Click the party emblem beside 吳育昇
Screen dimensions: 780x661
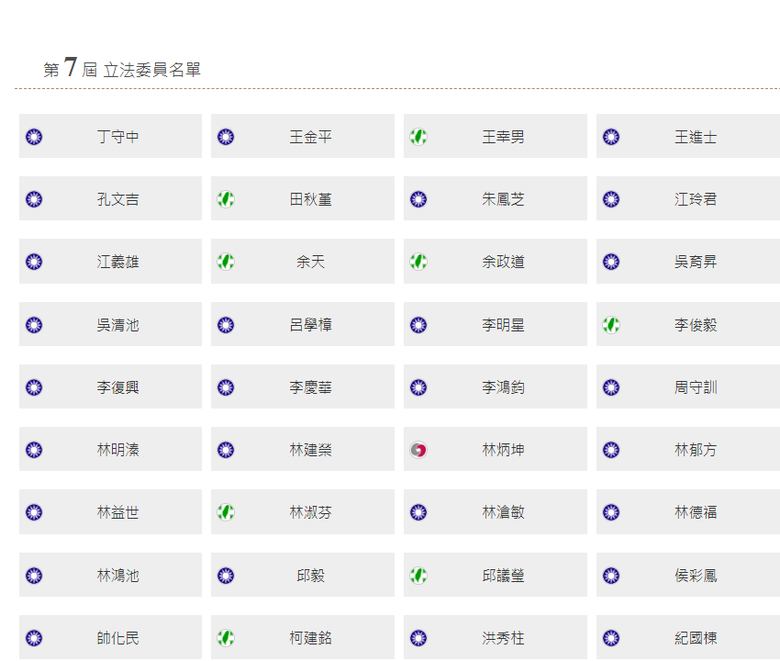click(611, 262)
